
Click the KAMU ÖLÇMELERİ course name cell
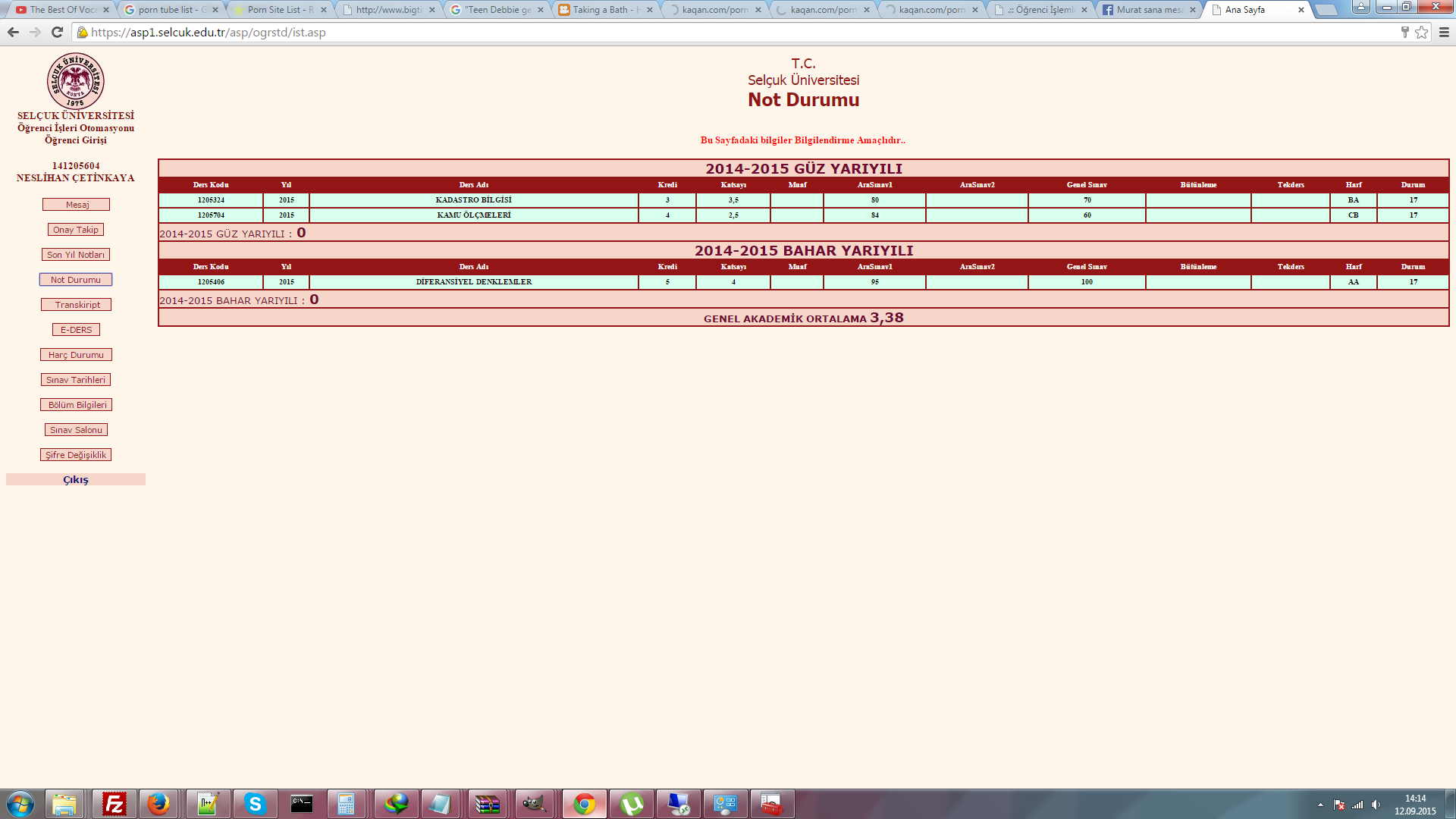(x=474, y=215)
